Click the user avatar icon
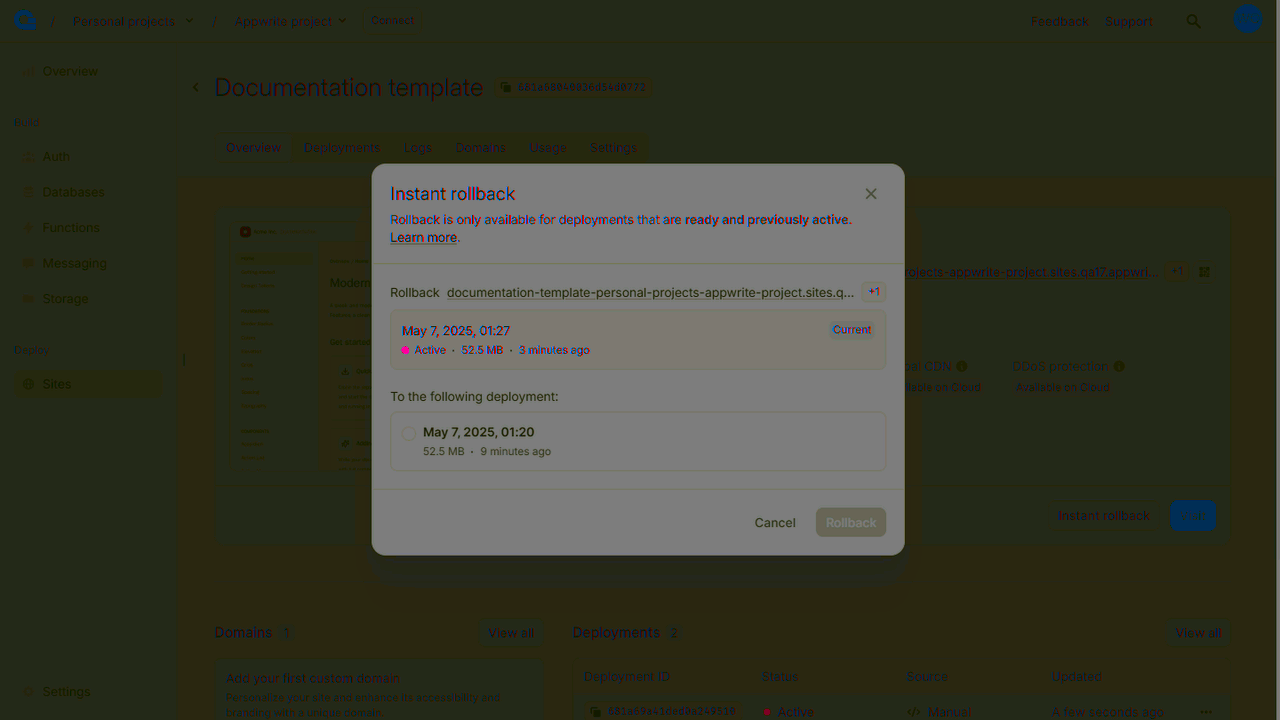 (1247, 19)
